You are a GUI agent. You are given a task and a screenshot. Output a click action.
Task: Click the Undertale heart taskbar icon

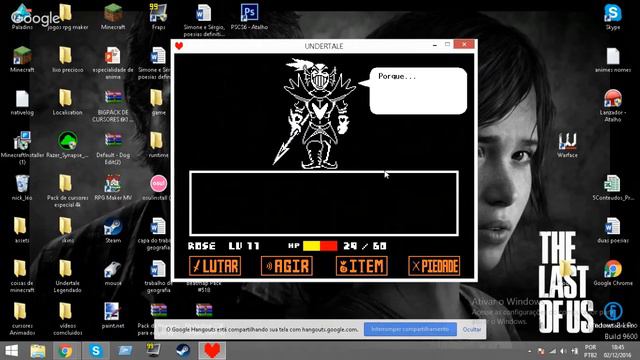tap(212, 351)
